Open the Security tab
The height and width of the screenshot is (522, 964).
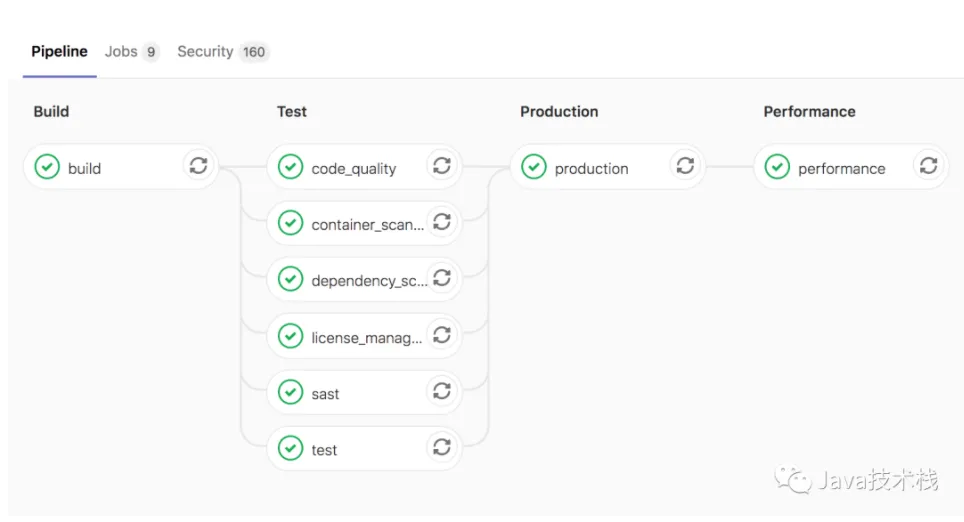pyautogui.click(x=205, y=51)
